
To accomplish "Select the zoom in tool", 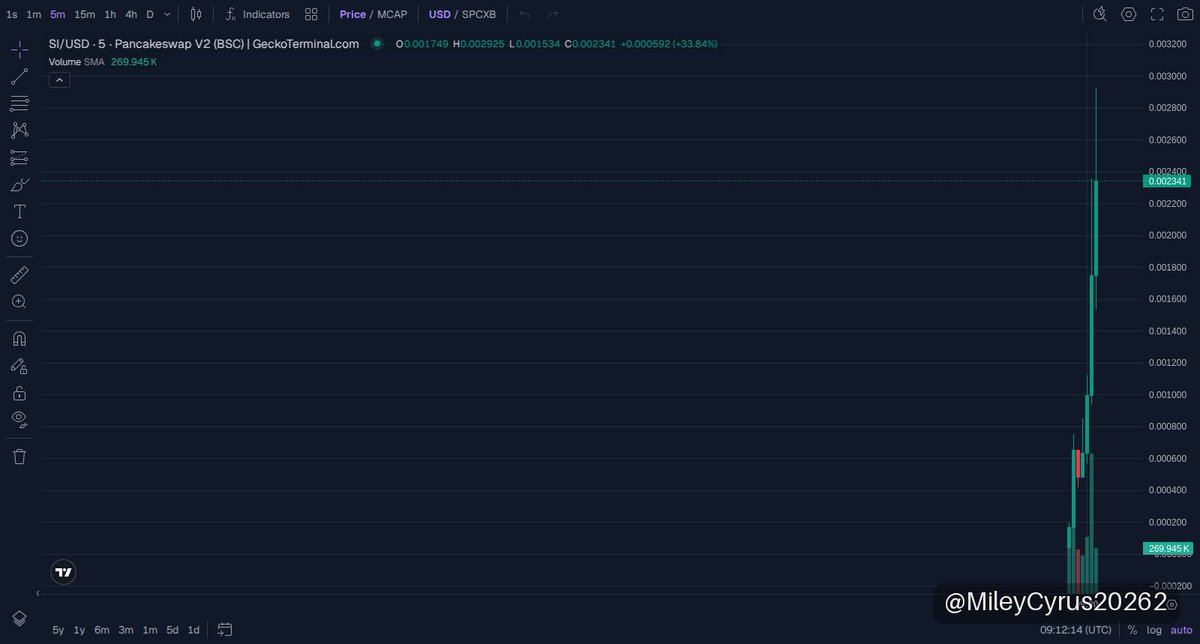I will tap(19, 302).
